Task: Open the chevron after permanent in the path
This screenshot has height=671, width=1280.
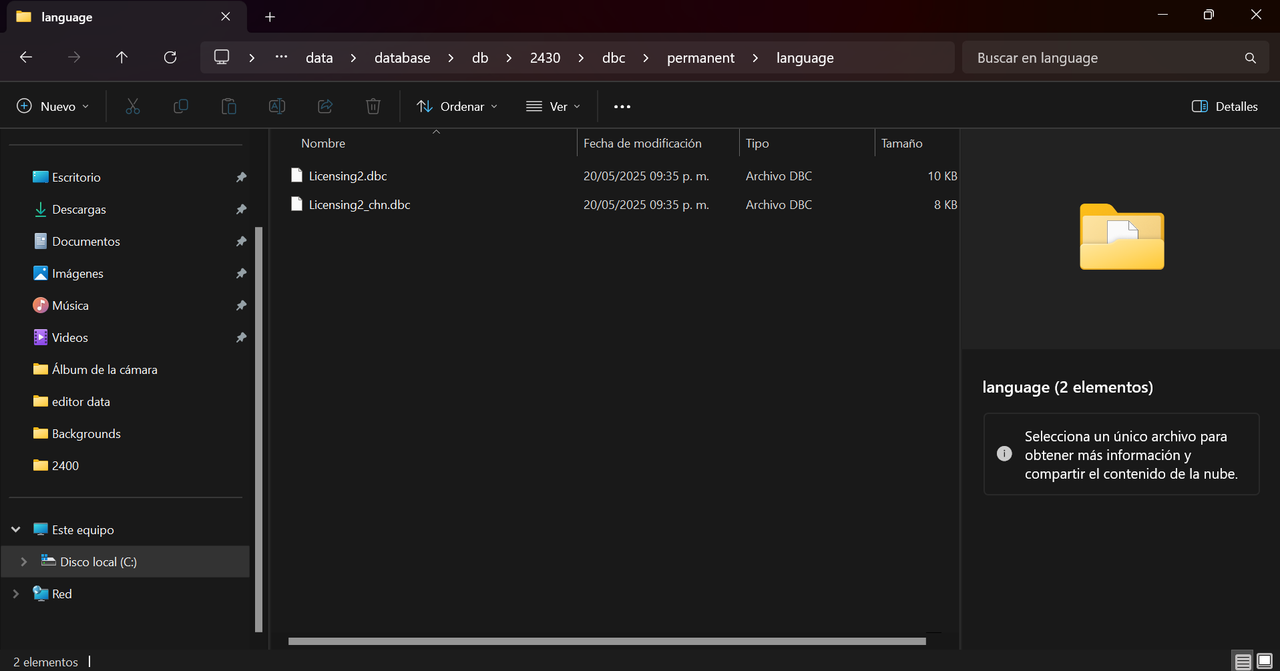Action: [755, 58]
